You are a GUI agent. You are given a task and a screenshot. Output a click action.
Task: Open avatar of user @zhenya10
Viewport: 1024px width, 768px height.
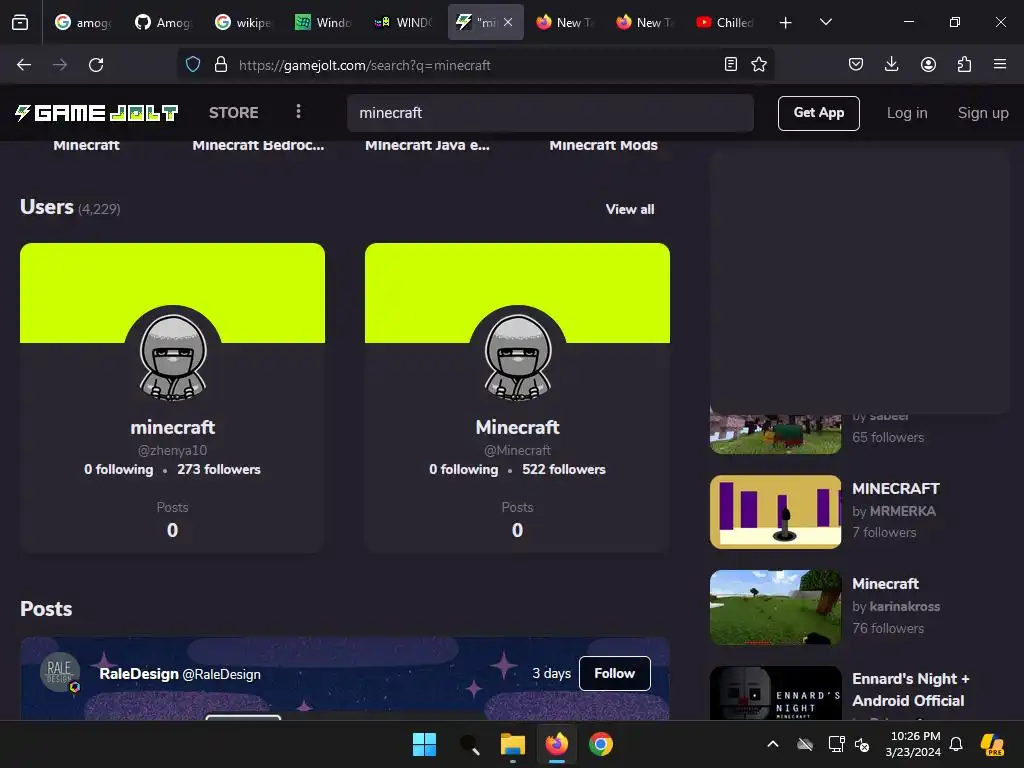coord(173,355)
